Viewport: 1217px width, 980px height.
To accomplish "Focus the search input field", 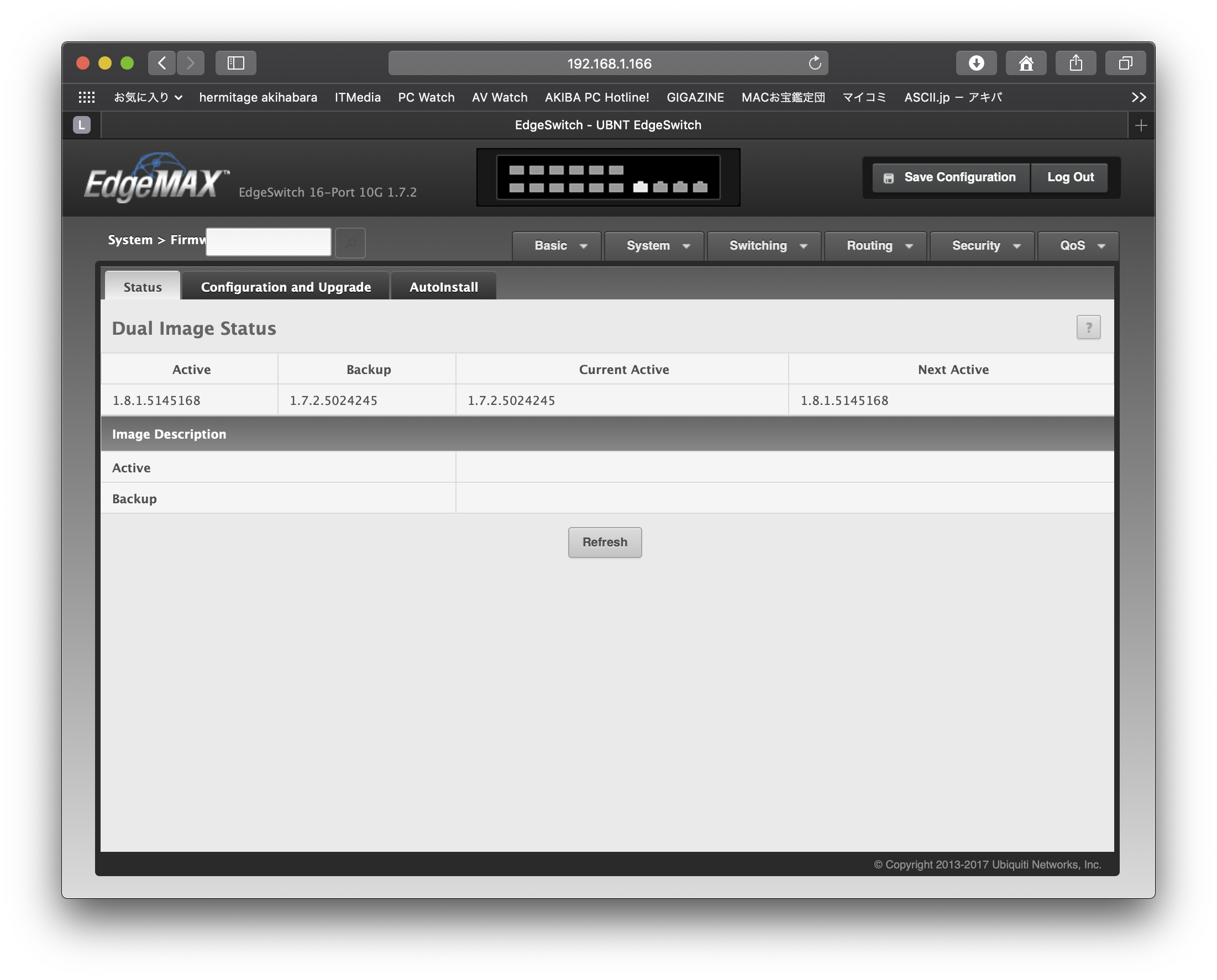I will 268,241.
